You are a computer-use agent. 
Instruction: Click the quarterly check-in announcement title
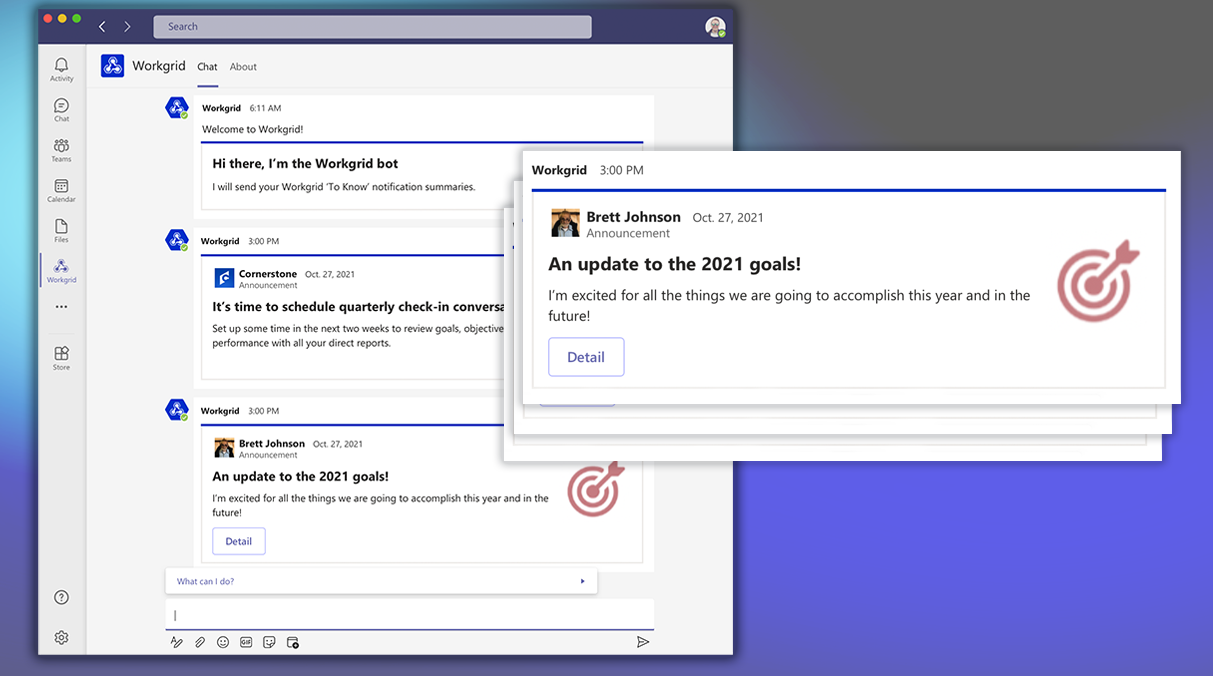click(x=358, y=308)
